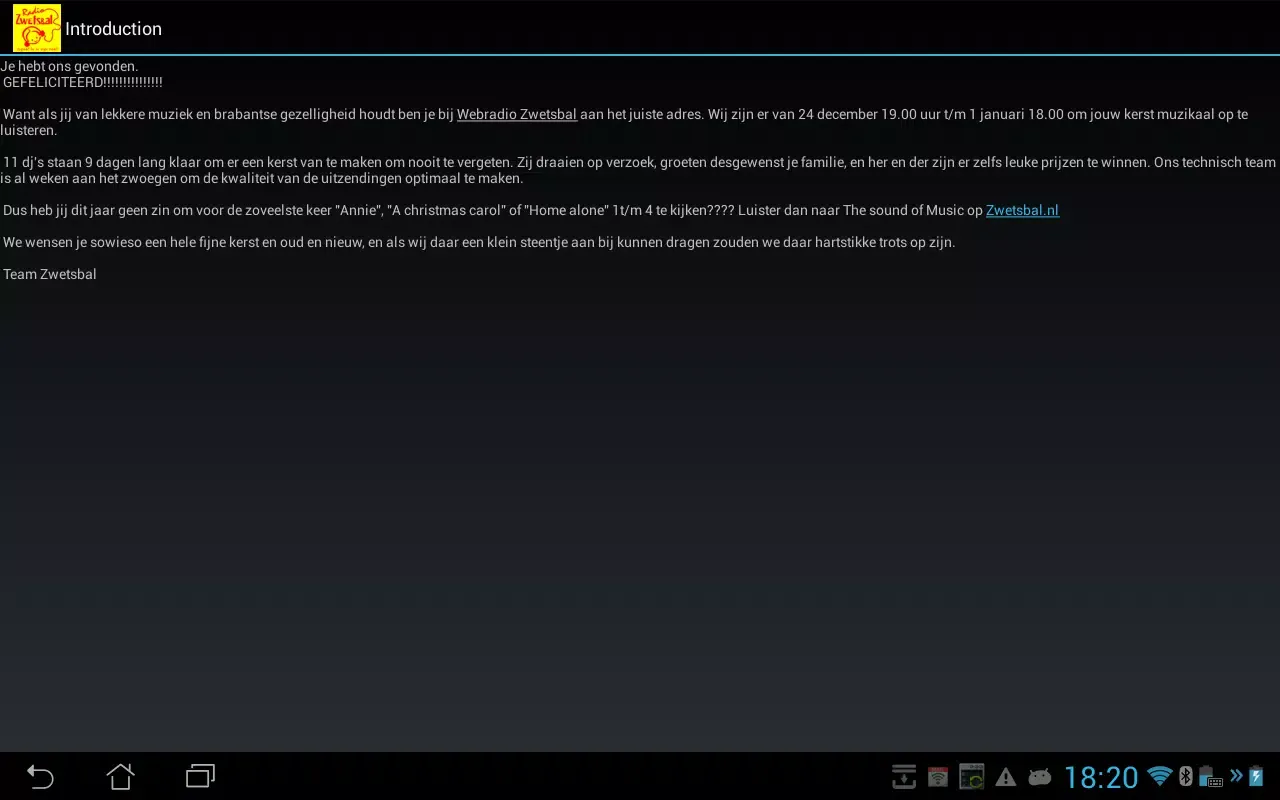The height and width of the screenshot is (800, 1280).
Task: Open the red Wi-Fi app notification
Action: pyautogui.click(x=938, y=777)
